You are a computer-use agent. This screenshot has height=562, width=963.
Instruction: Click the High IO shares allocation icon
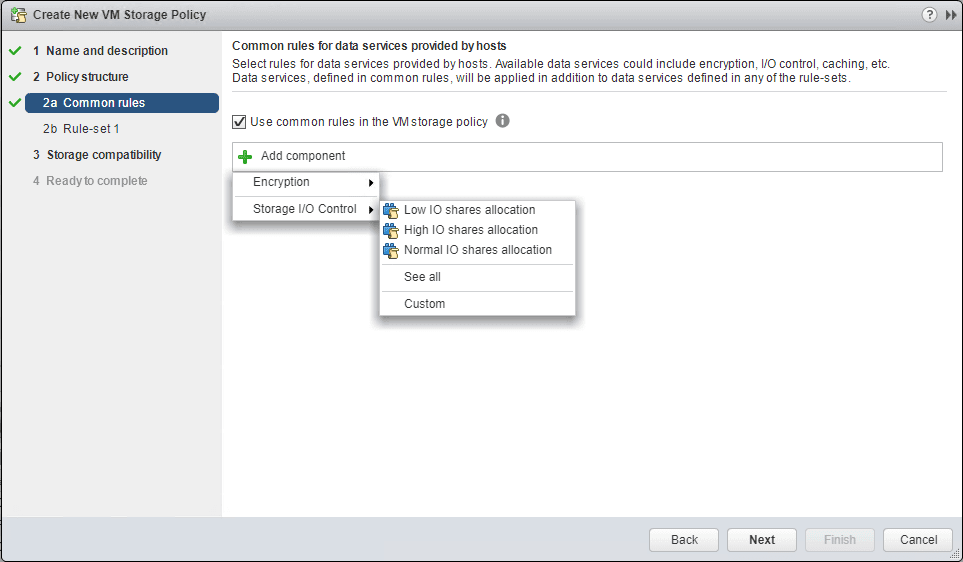(391, 231)
